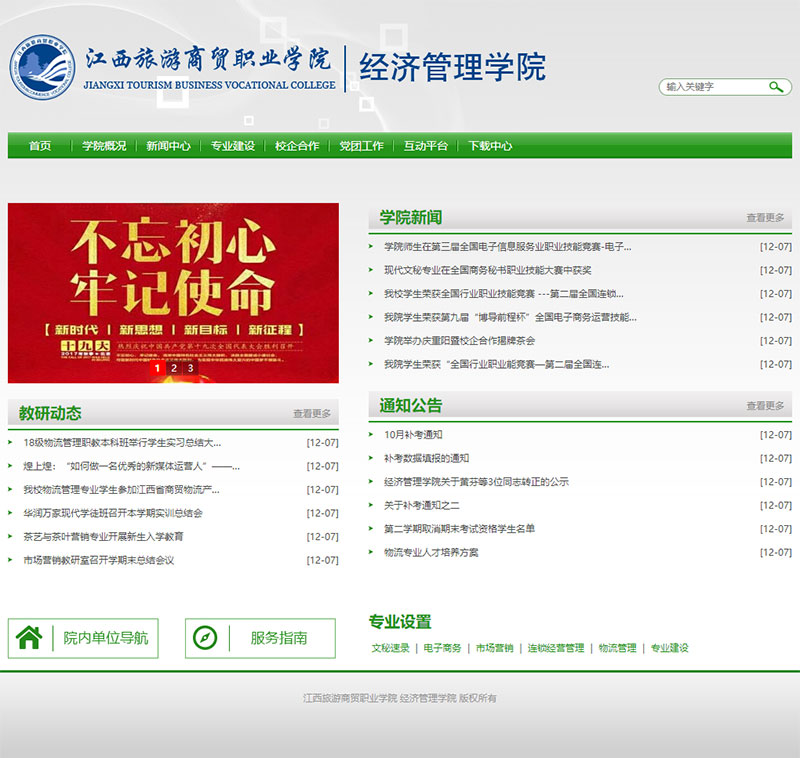Open 专业建设 link under 专业设置
This screenshot has height=758, width=800.
(x=669, y=648)
